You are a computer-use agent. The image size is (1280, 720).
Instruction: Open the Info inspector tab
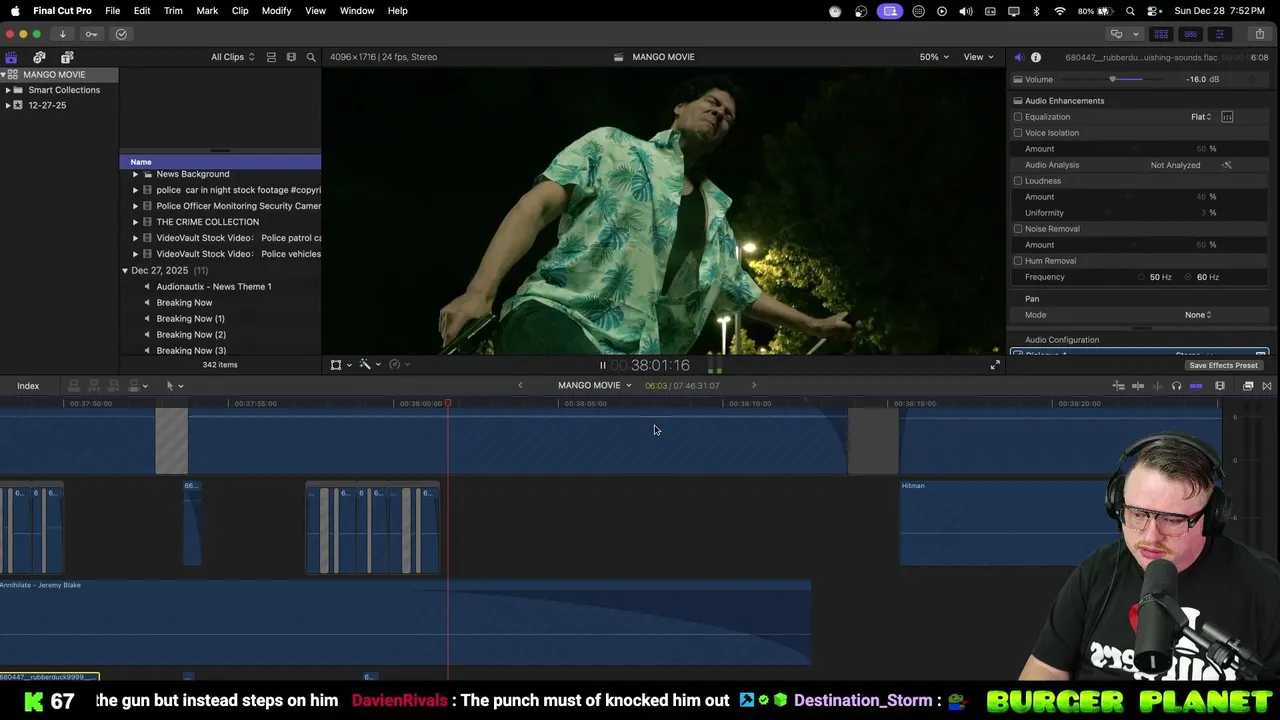[1036, 57]
